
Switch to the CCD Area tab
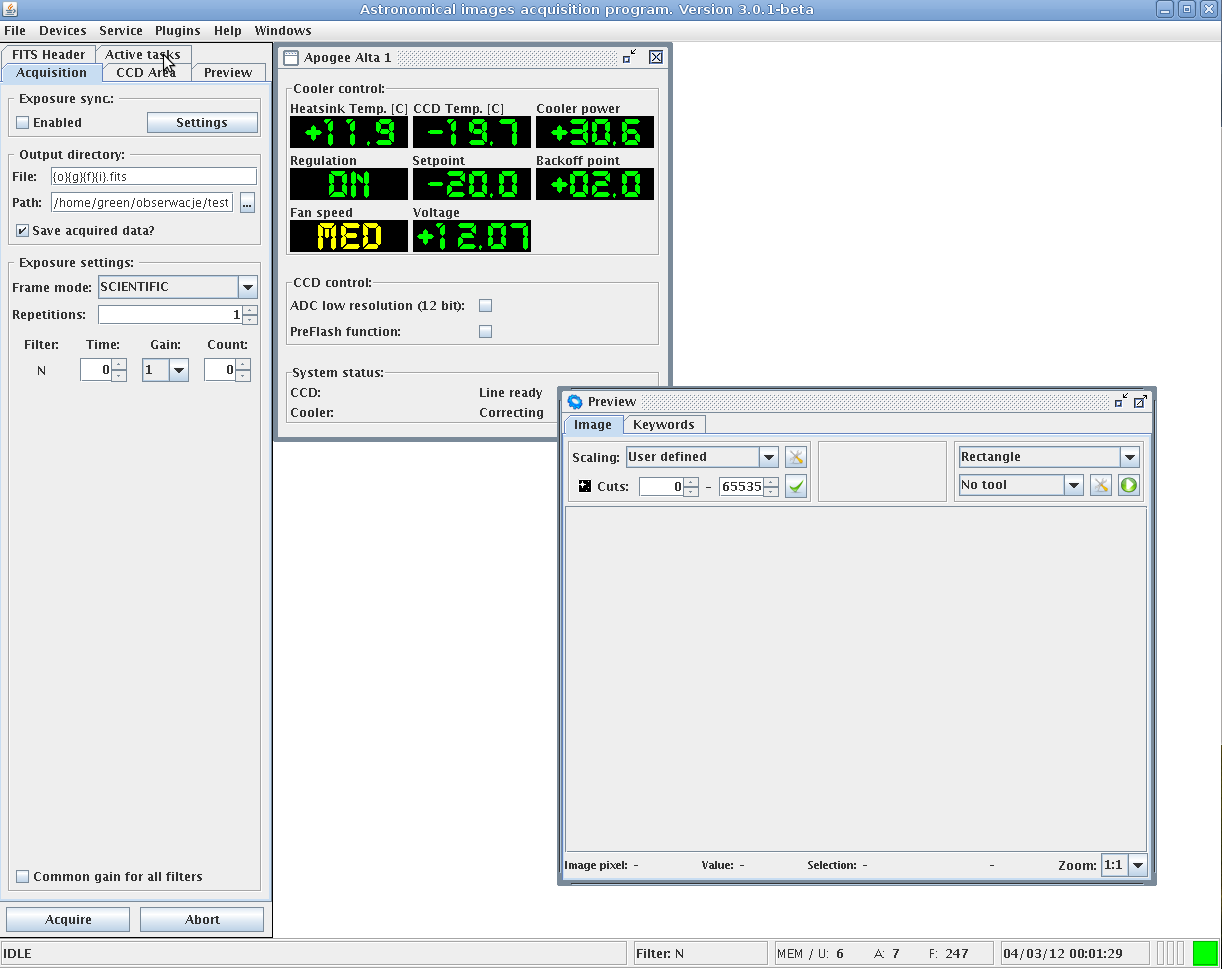click(146, 73)
